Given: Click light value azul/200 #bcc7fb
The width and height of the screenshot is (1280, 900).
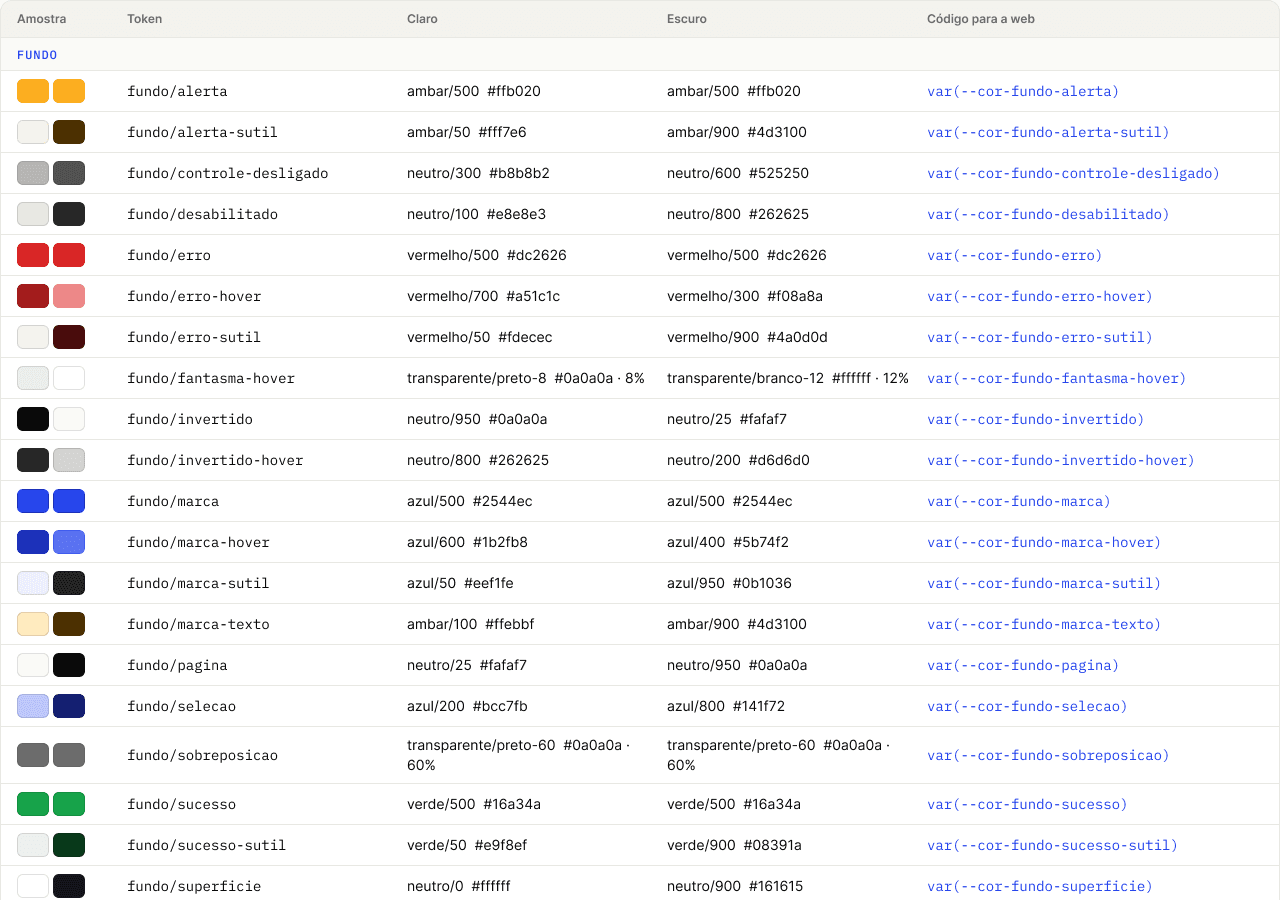Looking at the screenshot, I should pos(467,706).
